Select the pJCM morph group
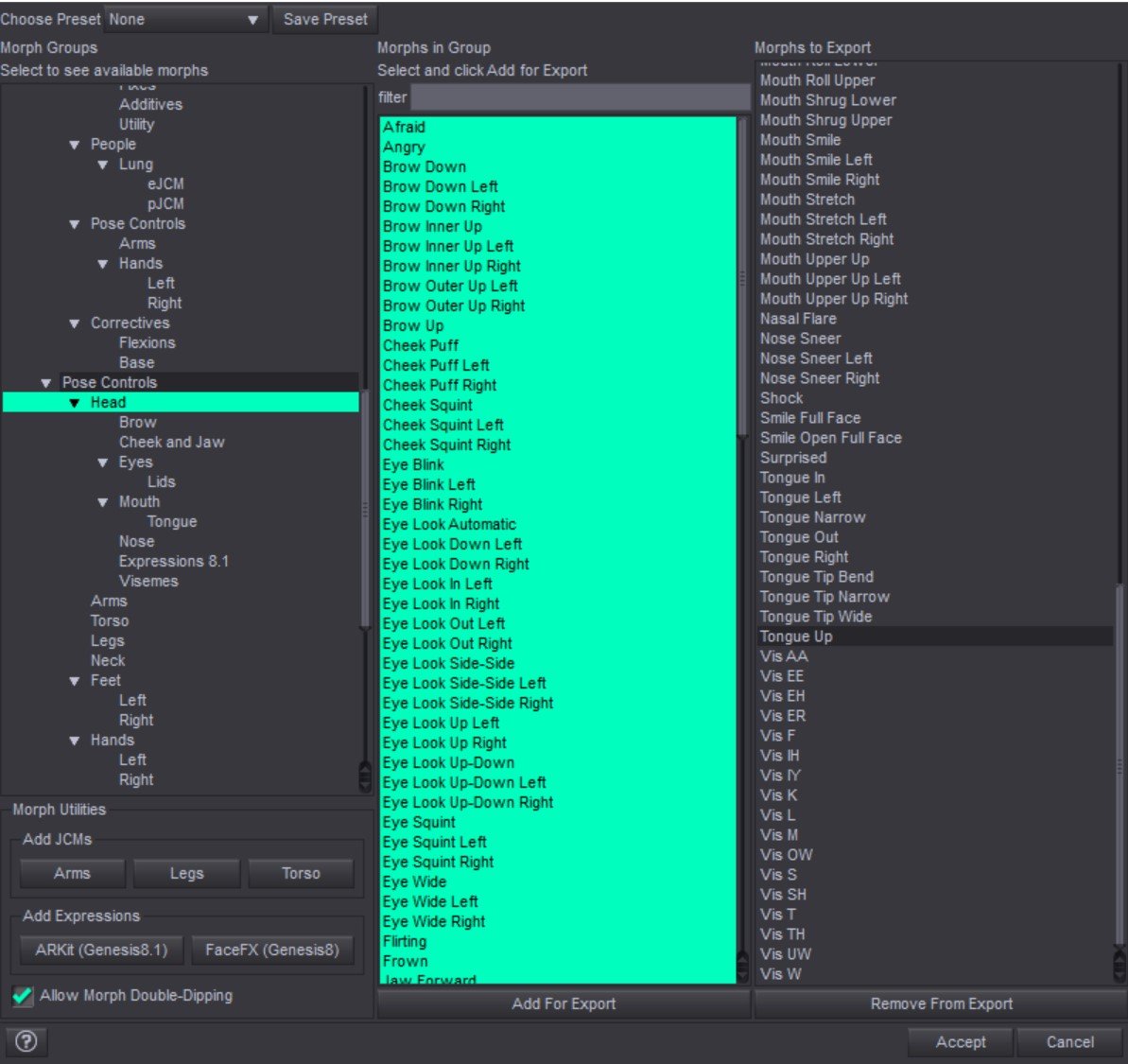 (x=165, y=204)
